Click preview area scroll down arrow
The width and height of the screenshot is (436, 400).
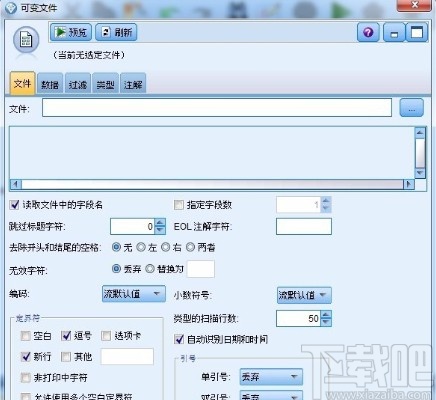coord(420,173)
